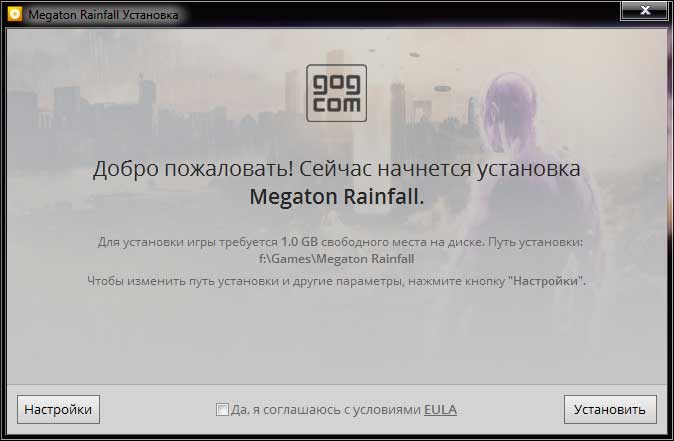
Task: Open the Настройки settings button
Action: tap(58, 409)
